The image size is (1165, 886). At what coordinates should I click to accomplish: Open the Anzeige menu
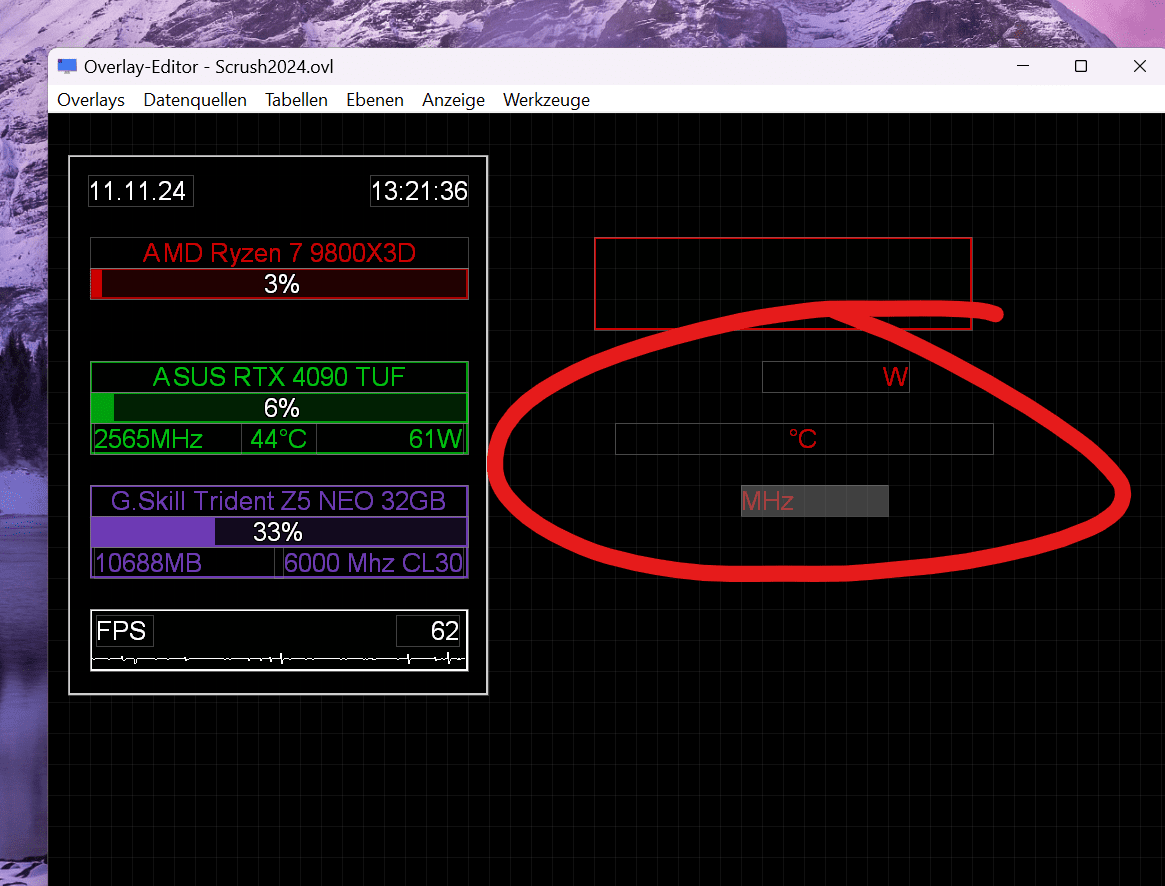click(x=453, y=100)
